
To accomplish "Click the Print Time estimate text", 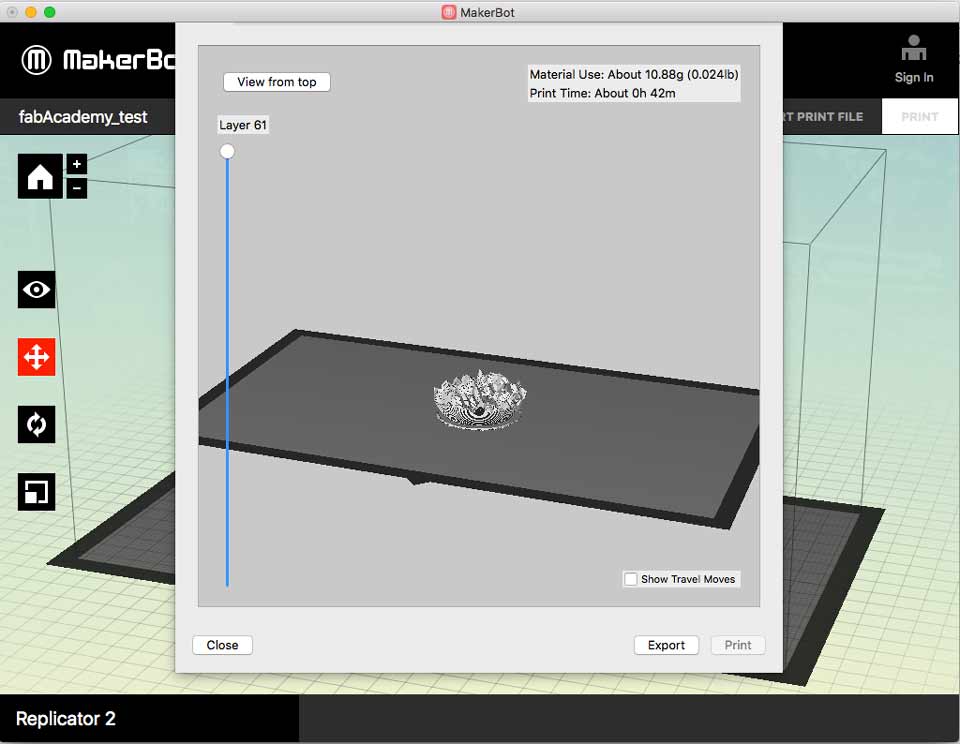I will [602, 93].
